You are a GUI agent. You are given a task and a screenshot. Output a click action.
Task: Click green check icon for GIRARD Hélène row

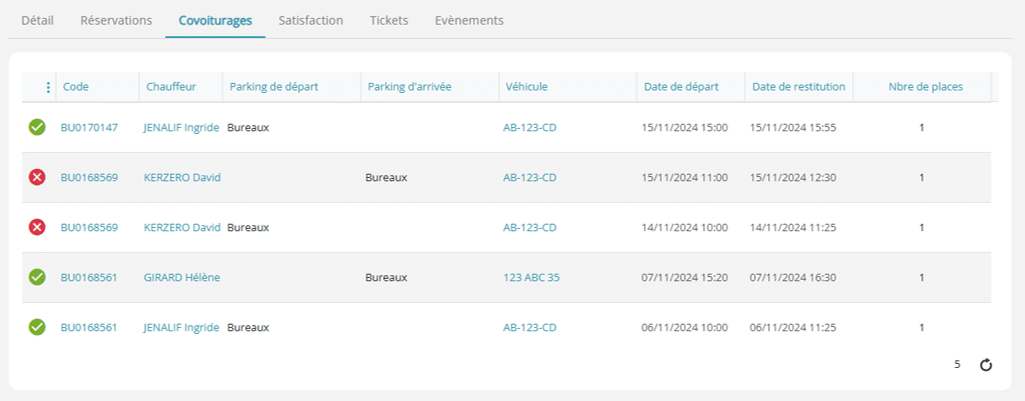tap(37, 277)
